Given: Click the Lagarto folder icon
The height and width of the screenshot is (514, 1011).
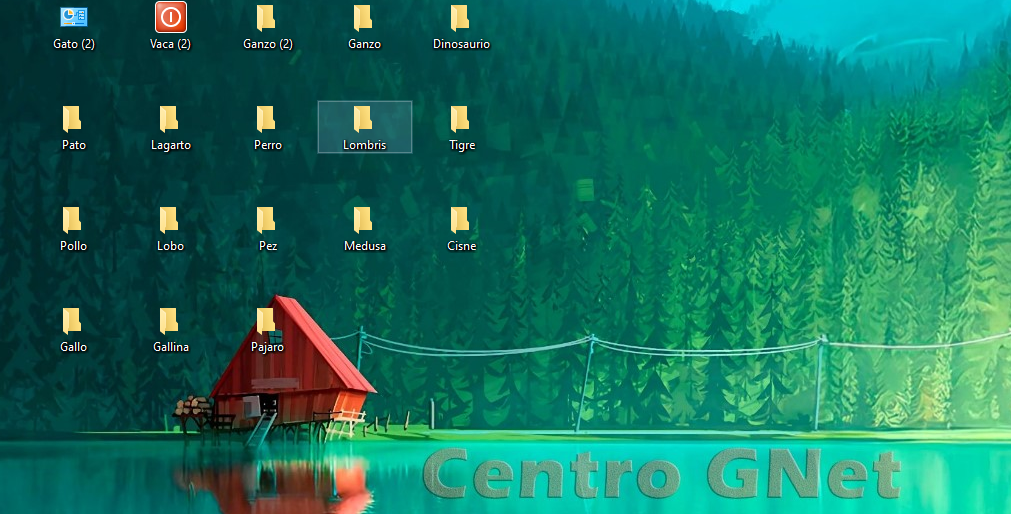Looking at the screenshot, I should [169, 119].
